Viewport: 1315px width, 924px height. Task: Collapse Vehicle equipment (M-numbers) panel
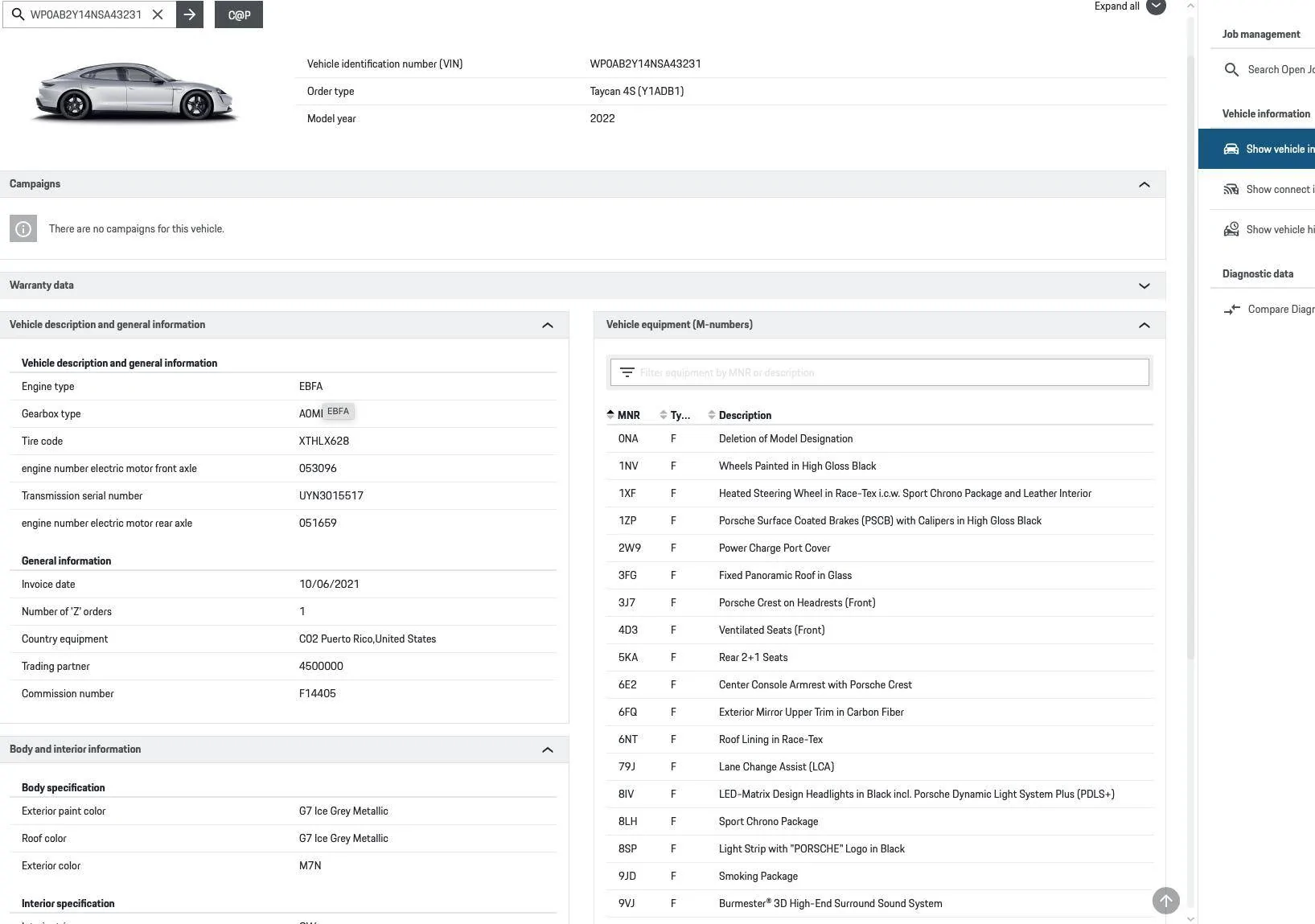1144,325
